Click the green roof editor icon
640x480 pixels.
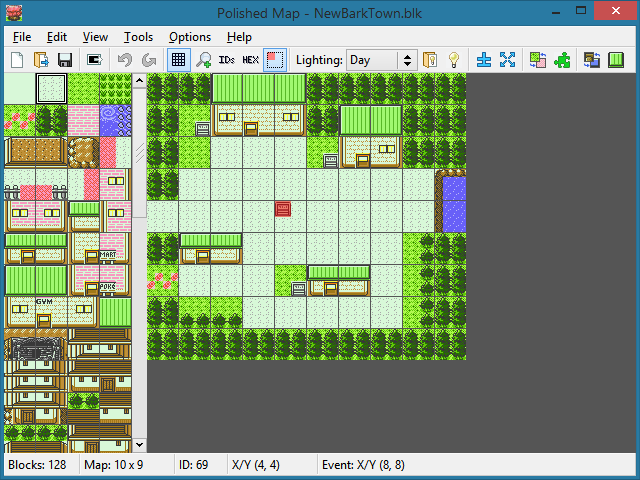pos(616,60)
